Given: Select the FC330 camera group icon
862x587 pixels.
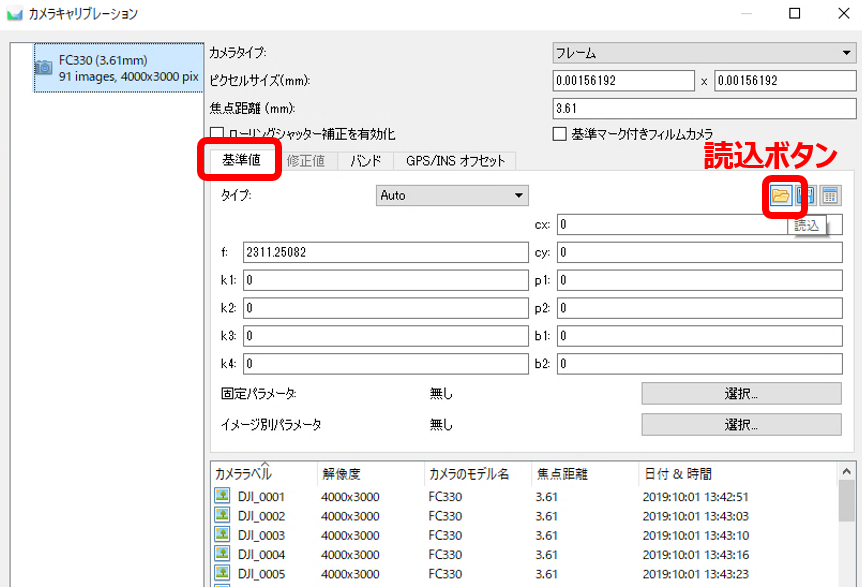Looking at the screenshot, I should click(x=43, y=68).
